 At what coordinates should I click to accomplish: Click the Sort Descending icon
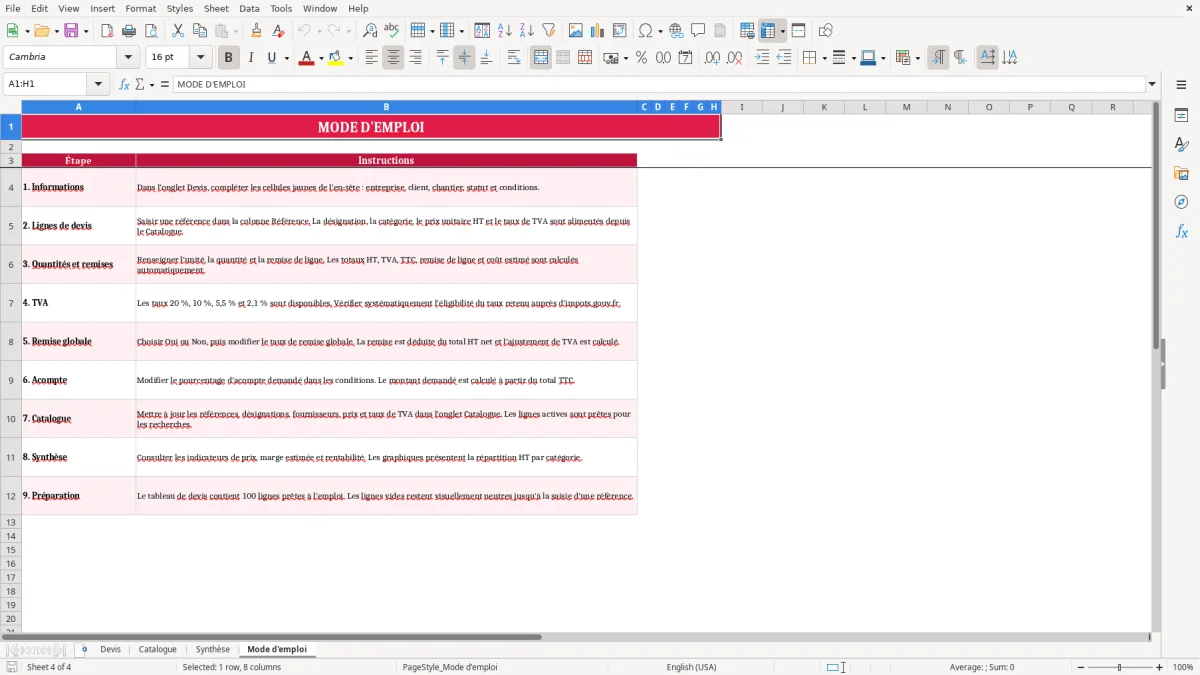pos(527,31)
